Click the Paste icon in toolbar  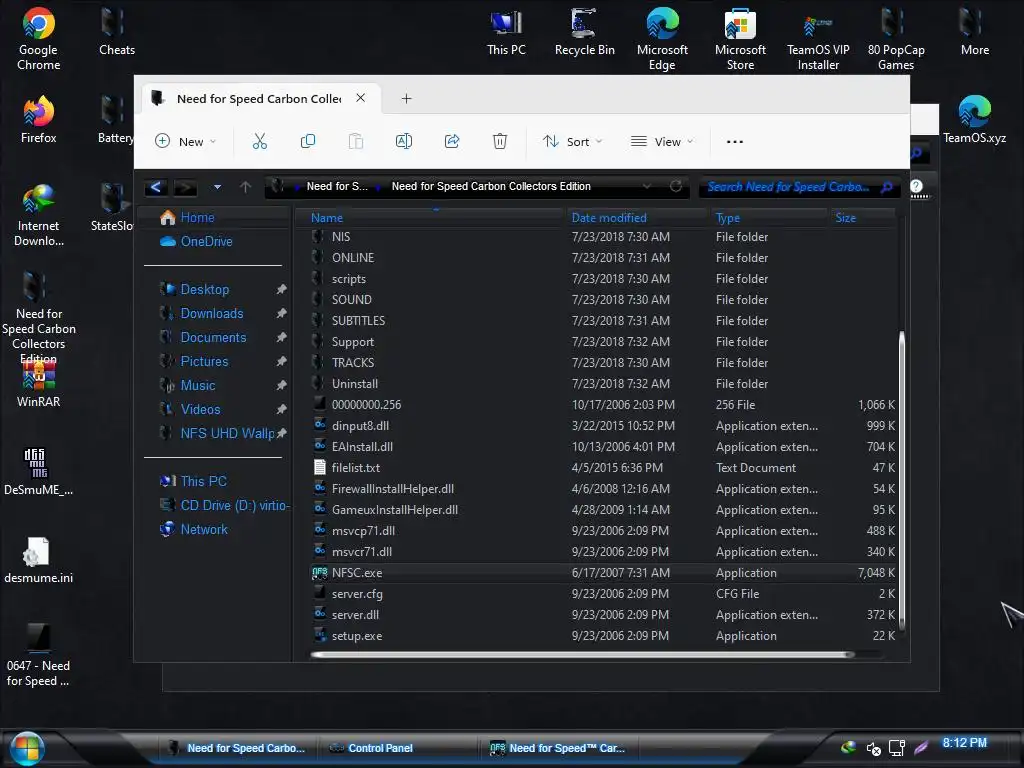tap(355, 141)
